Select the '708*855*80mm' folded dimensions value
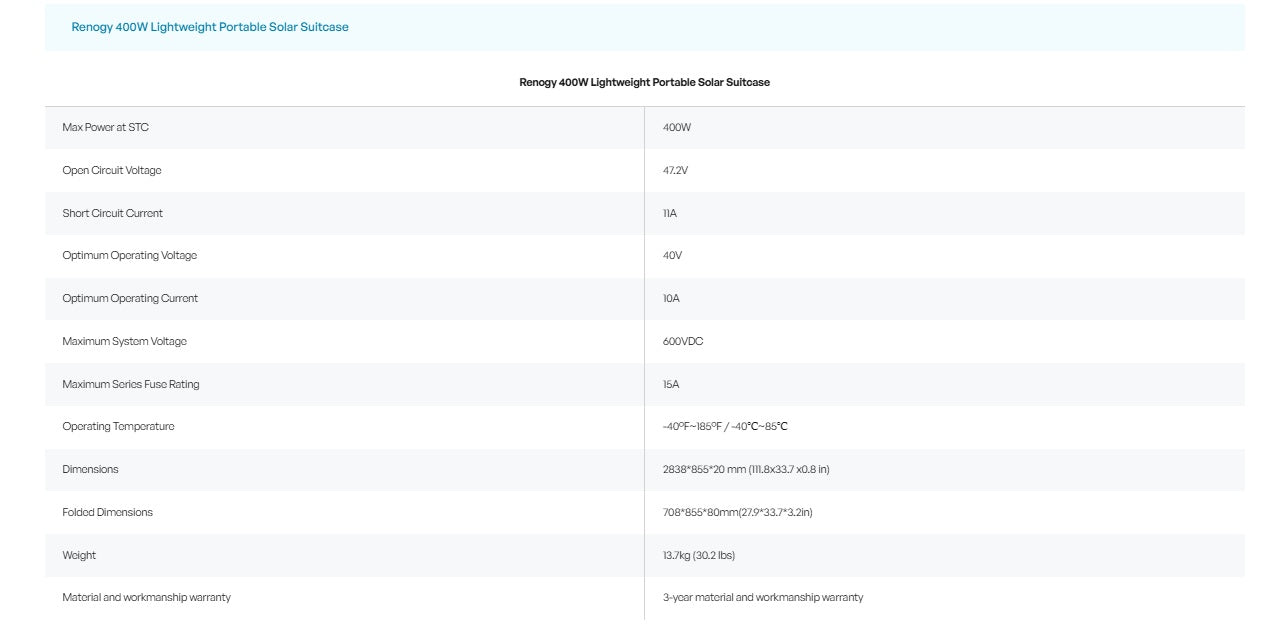This screenshot has width=1268, height=626. 737,512
